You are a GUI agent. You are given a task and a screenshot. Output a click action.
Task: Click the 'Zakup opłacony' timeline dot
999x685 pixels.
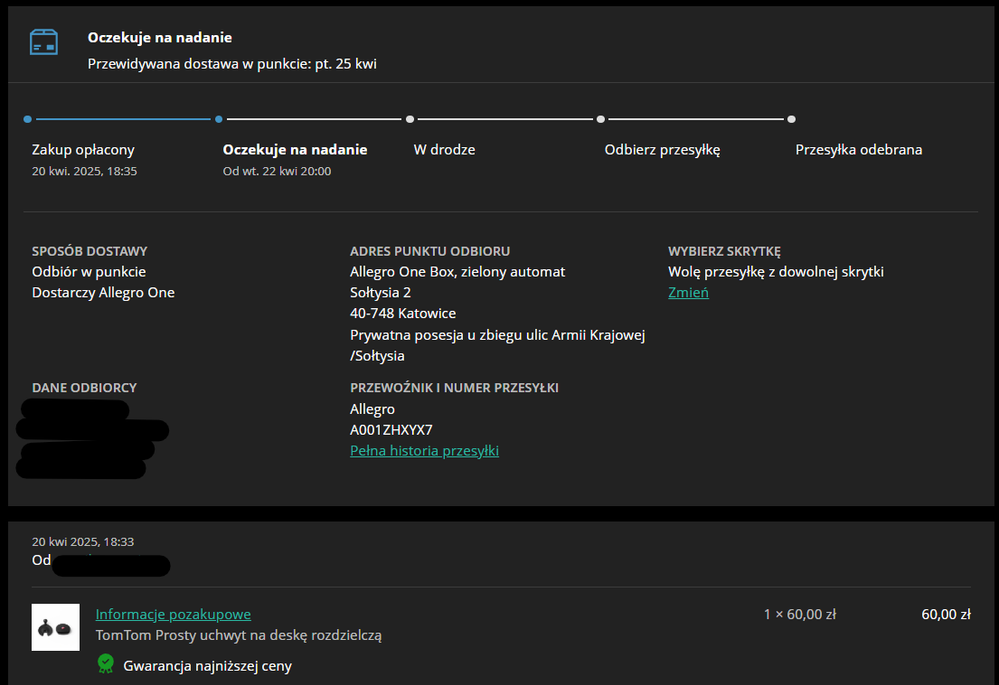click(28, 119)
